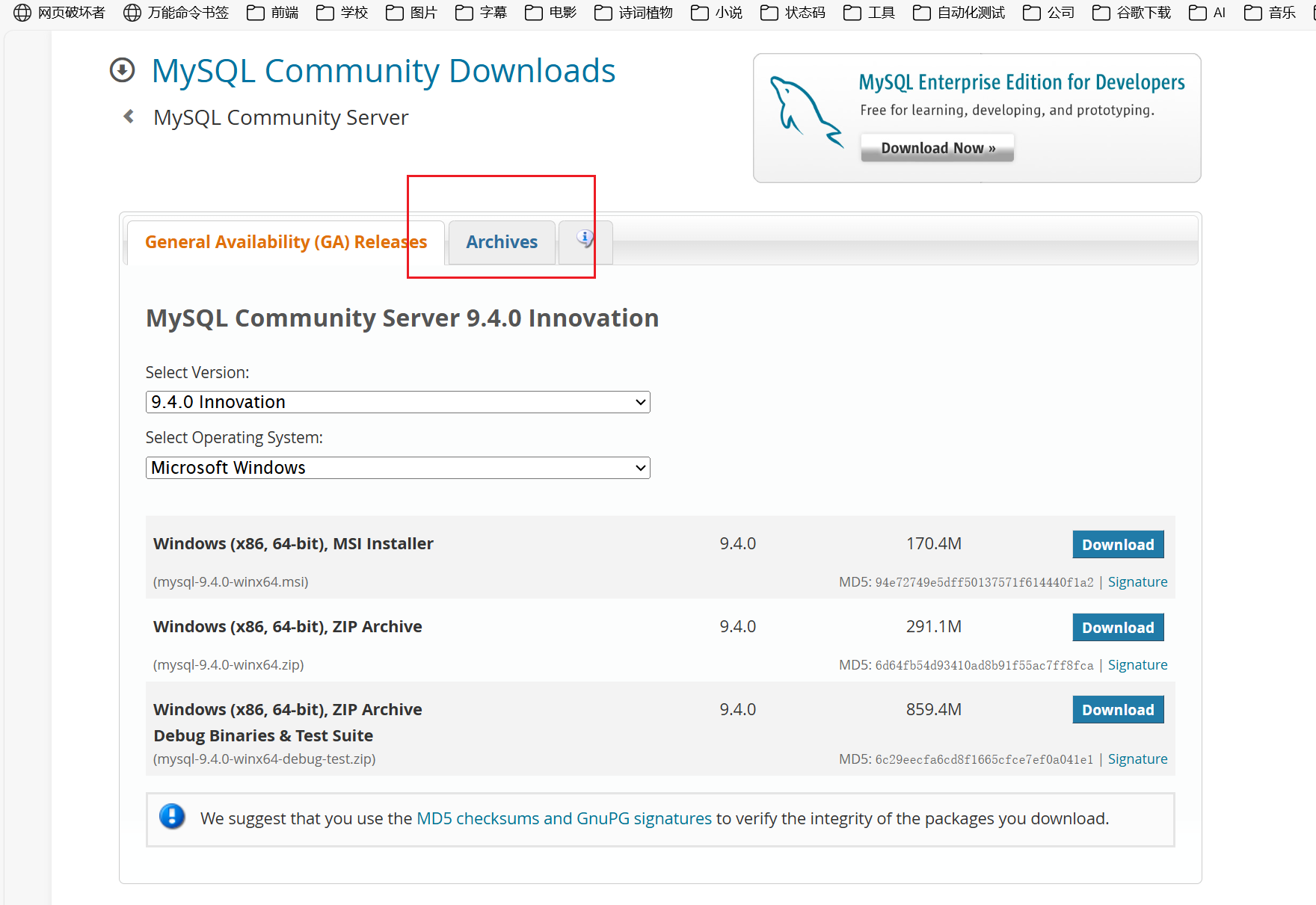Open the 自动化测试 bookmark folder

pos(959,13)
